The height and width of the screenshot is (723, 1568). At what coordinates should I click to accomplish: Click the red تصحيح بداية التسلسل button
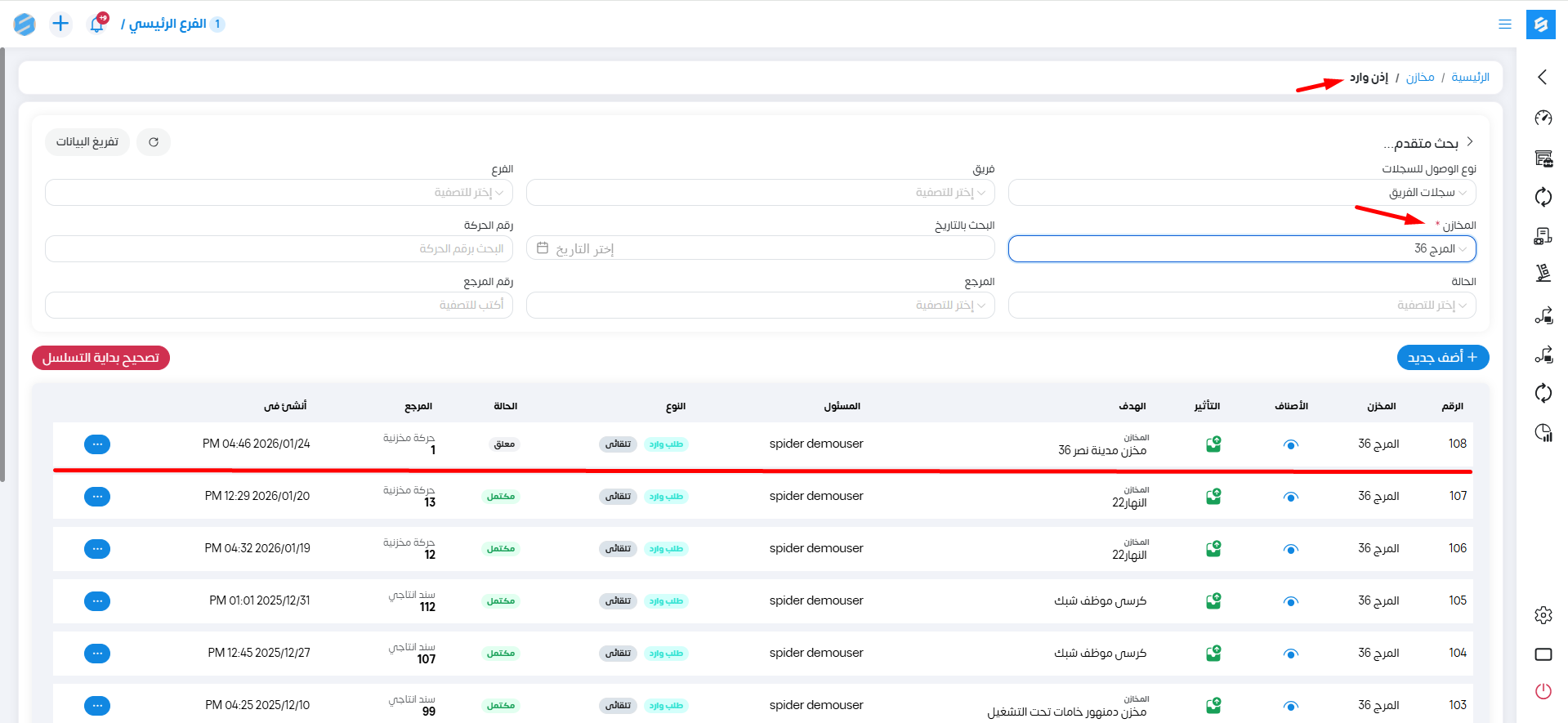click(x=101, y=358)
